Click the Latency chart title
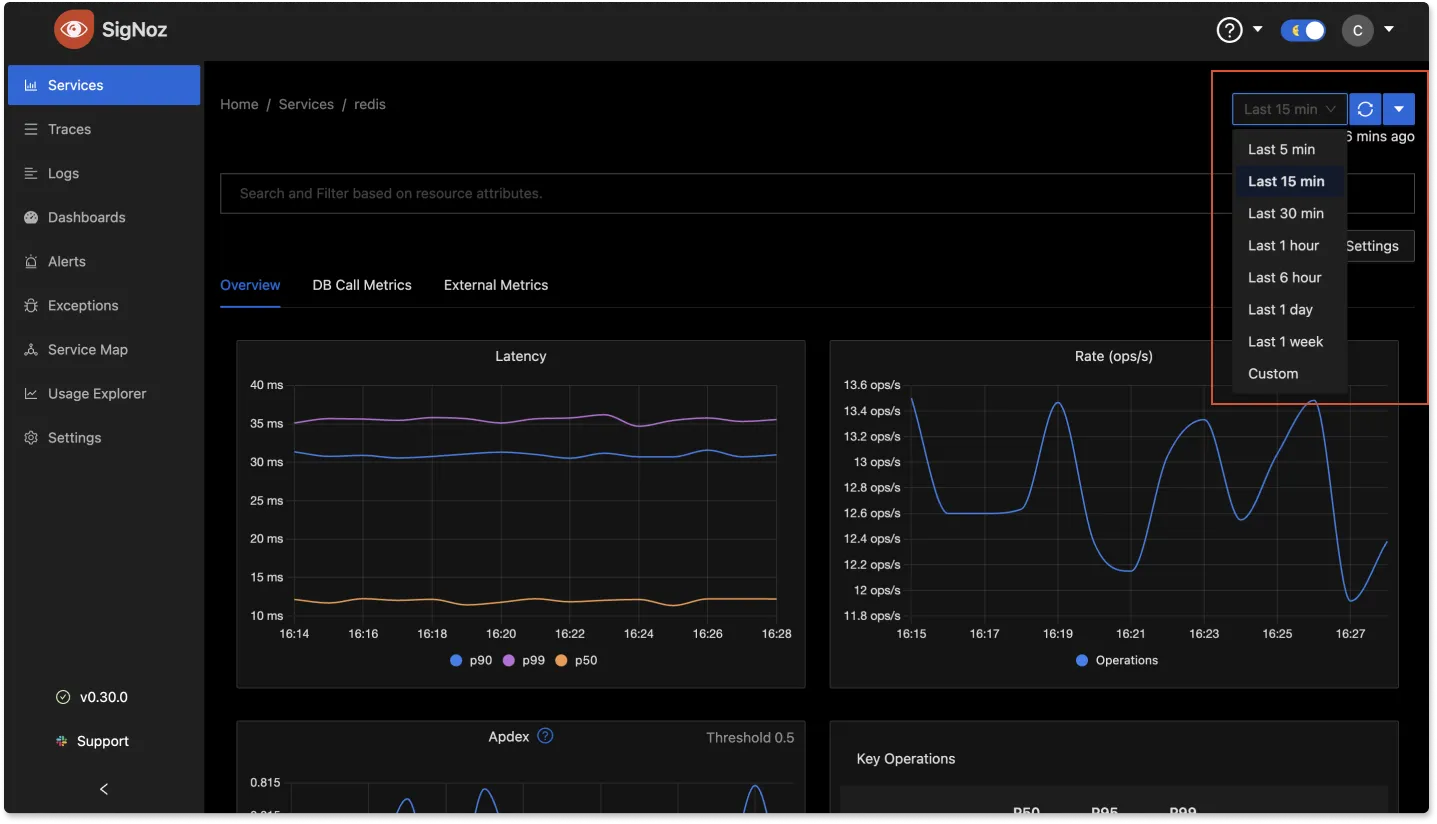 (521, 356)
